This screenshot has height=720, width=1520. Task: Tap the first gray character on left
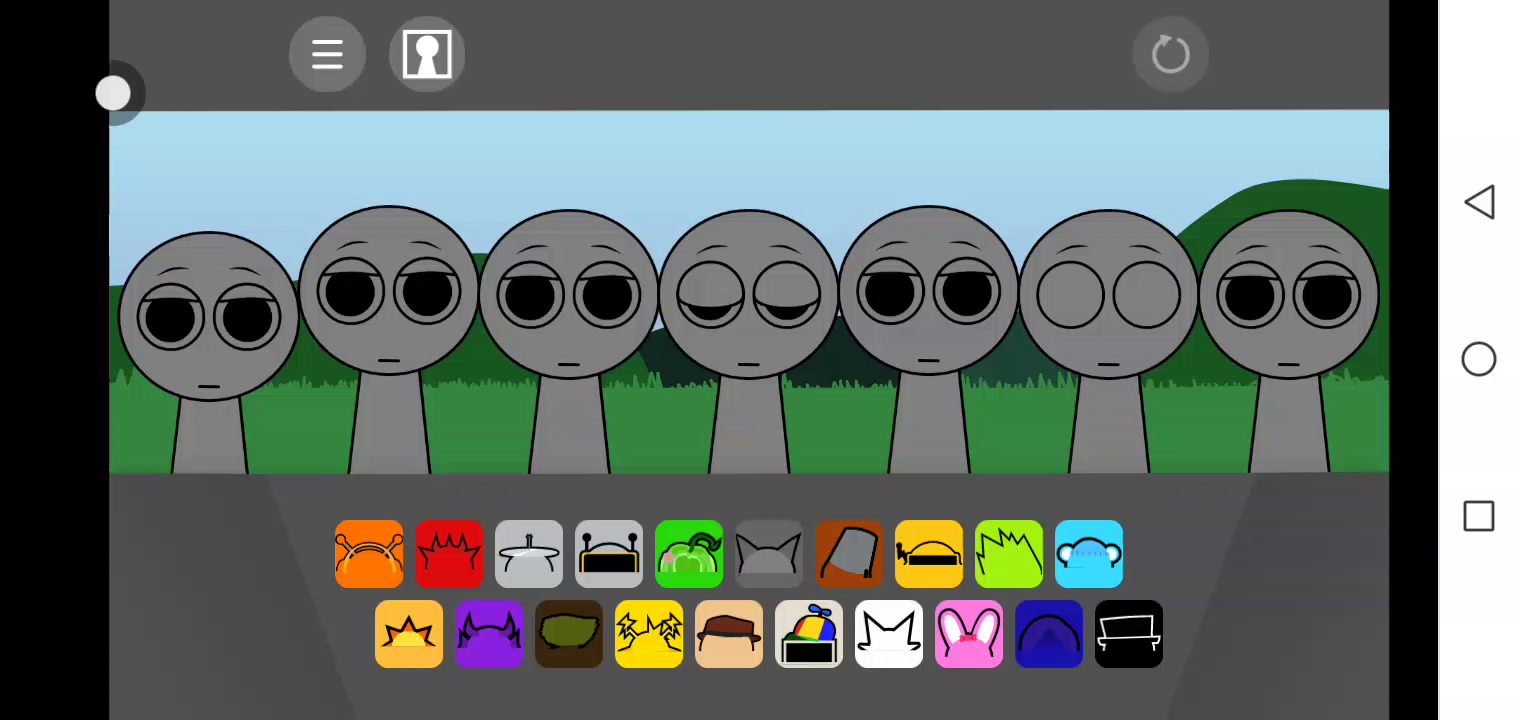pos(209,320)
